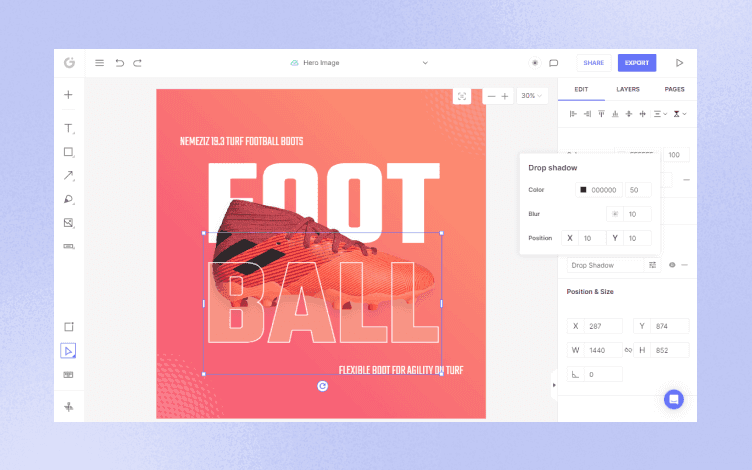Click the undo arrow
The image size is (752, 470).
[119, 63]
